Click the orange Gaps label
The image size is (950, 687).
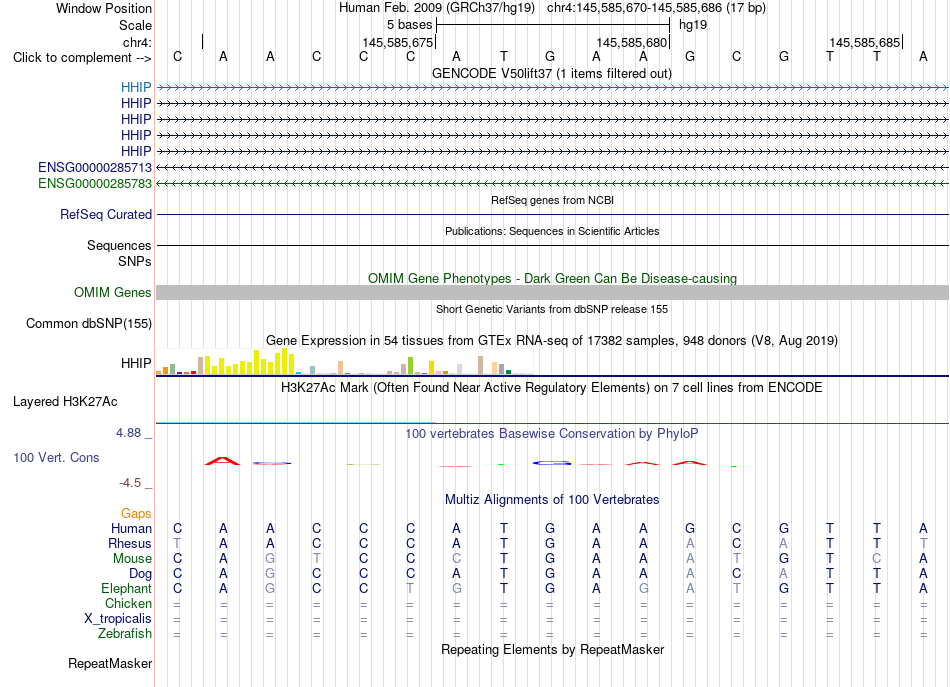pyautogui.click(x=136, y=514)
